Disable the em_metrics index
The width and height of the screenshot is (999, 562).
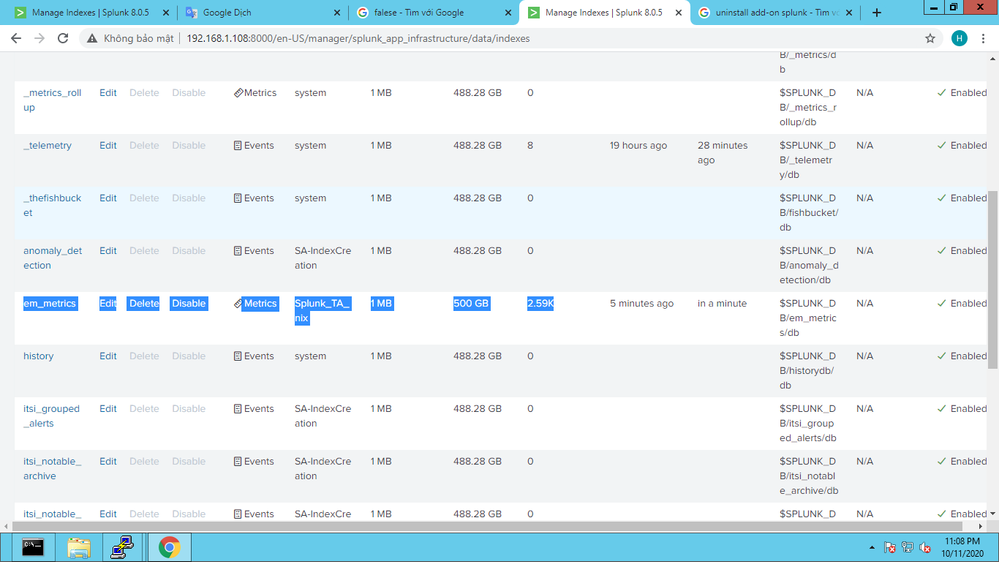pyautogui.click(x=188, y=303)
